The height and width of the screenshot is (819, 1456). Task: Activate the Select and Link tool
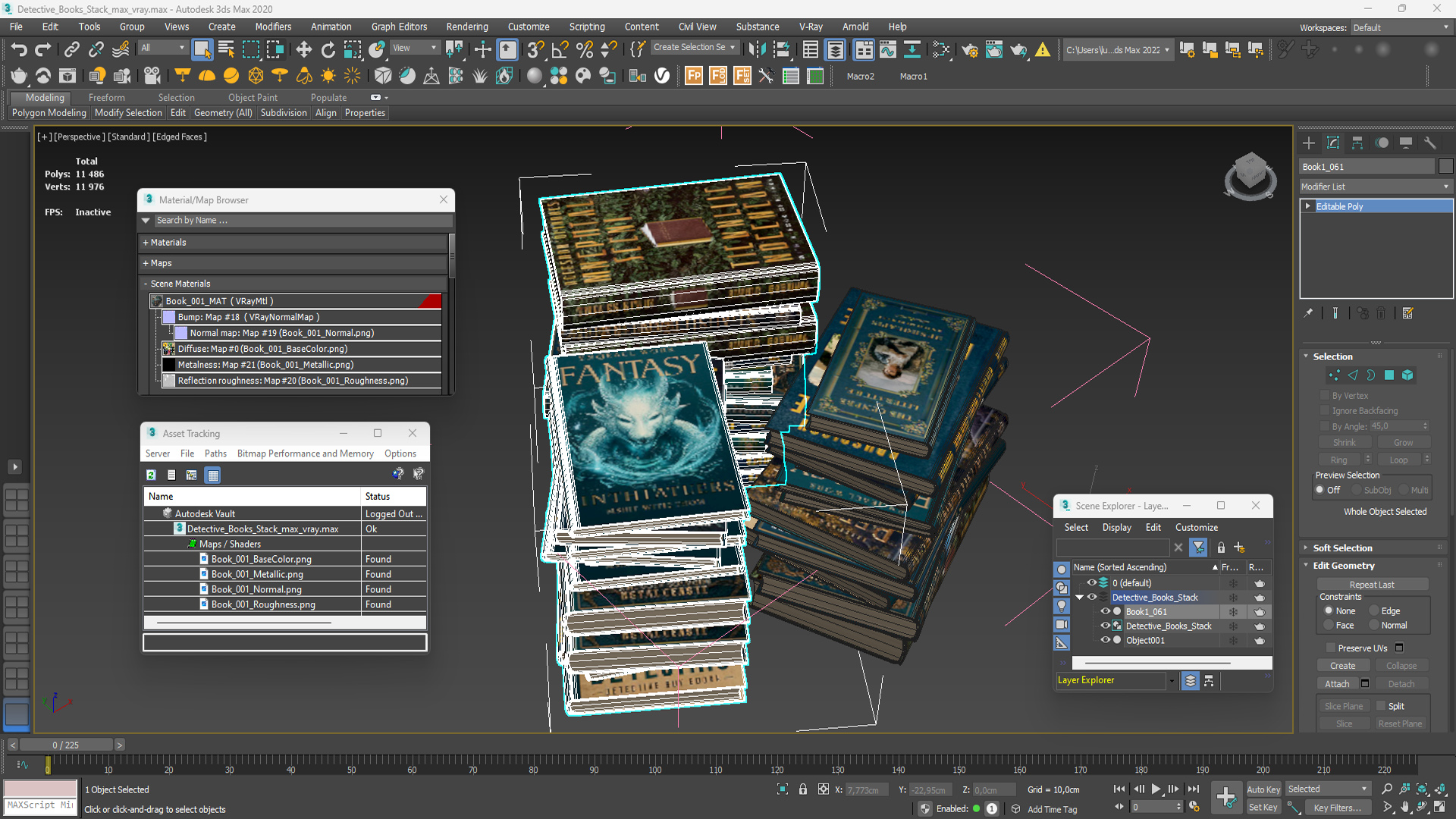click(x=71, y=50)
